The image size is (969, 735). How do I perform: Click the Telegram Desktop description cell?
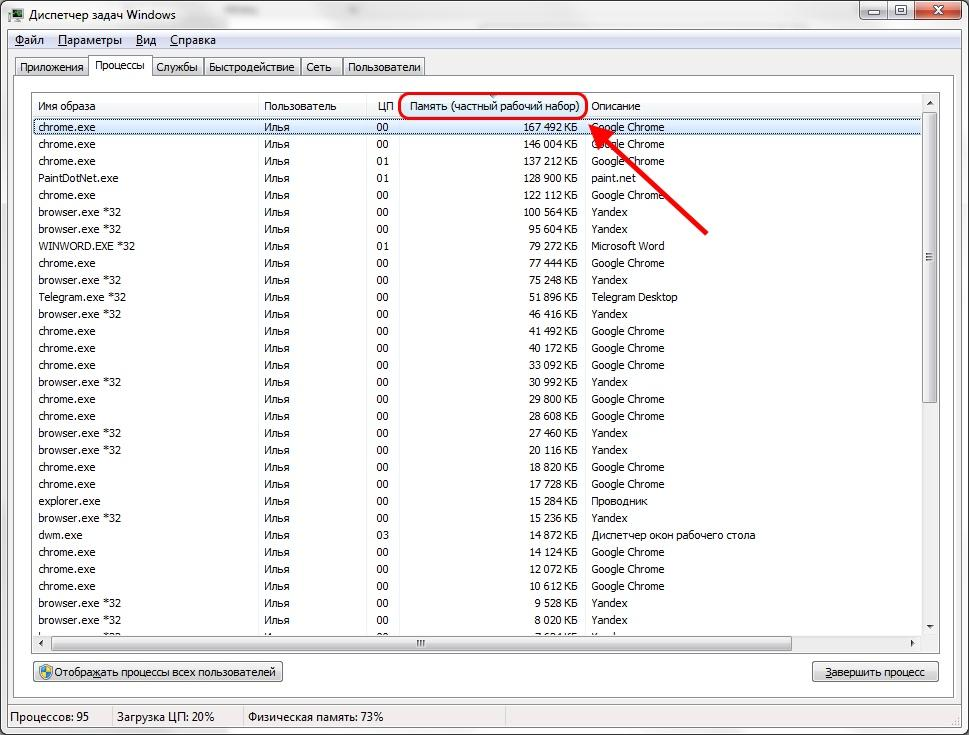click(634, 297)
